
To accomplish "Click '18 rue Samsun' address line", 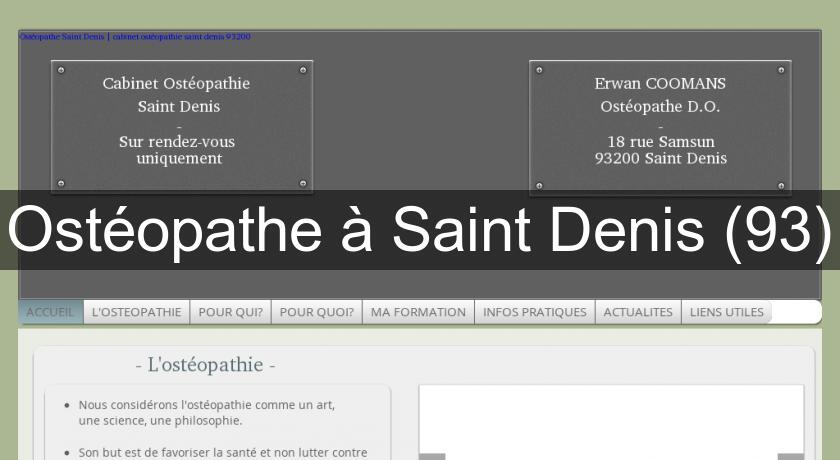I will pos(661,141).
